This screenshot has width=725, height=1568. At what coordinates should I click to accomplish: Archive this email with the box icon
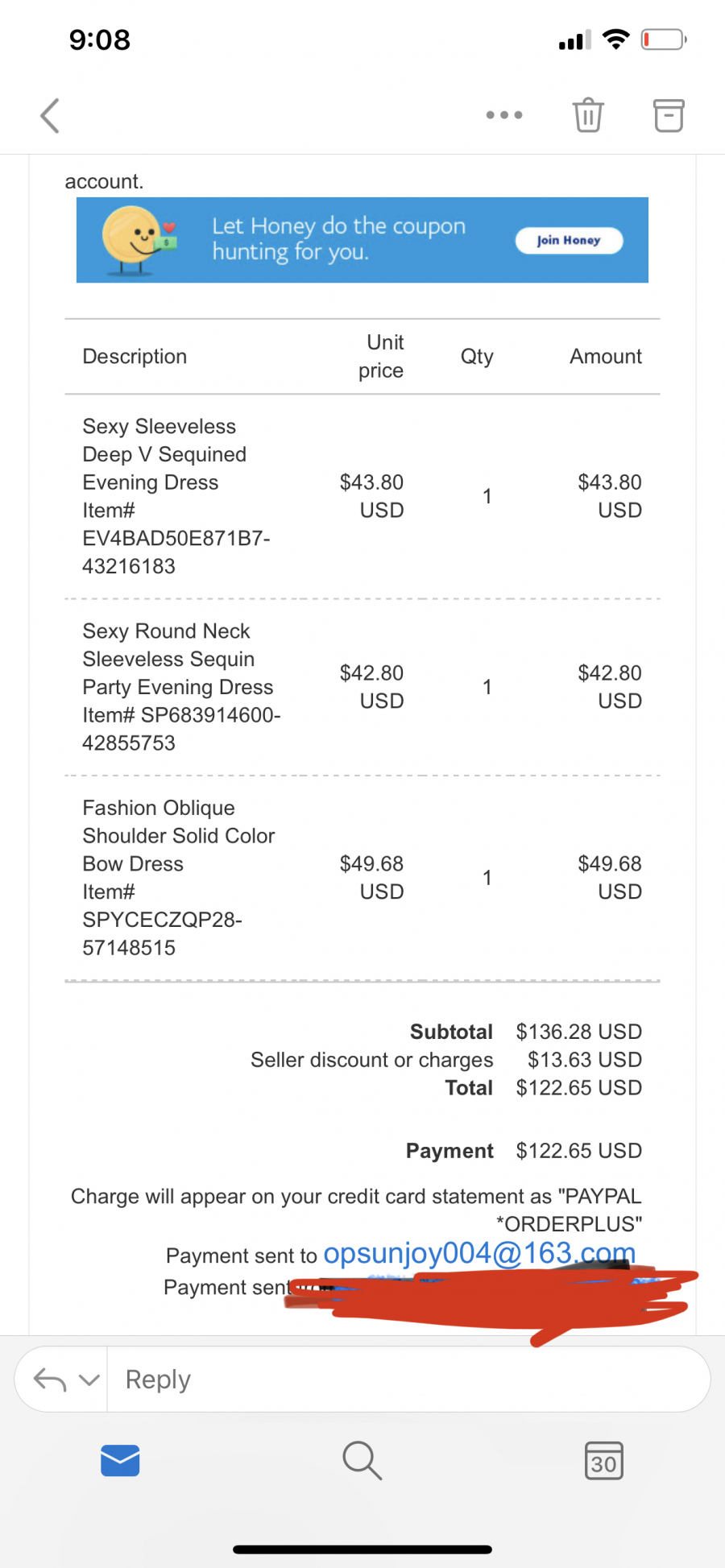669,115
